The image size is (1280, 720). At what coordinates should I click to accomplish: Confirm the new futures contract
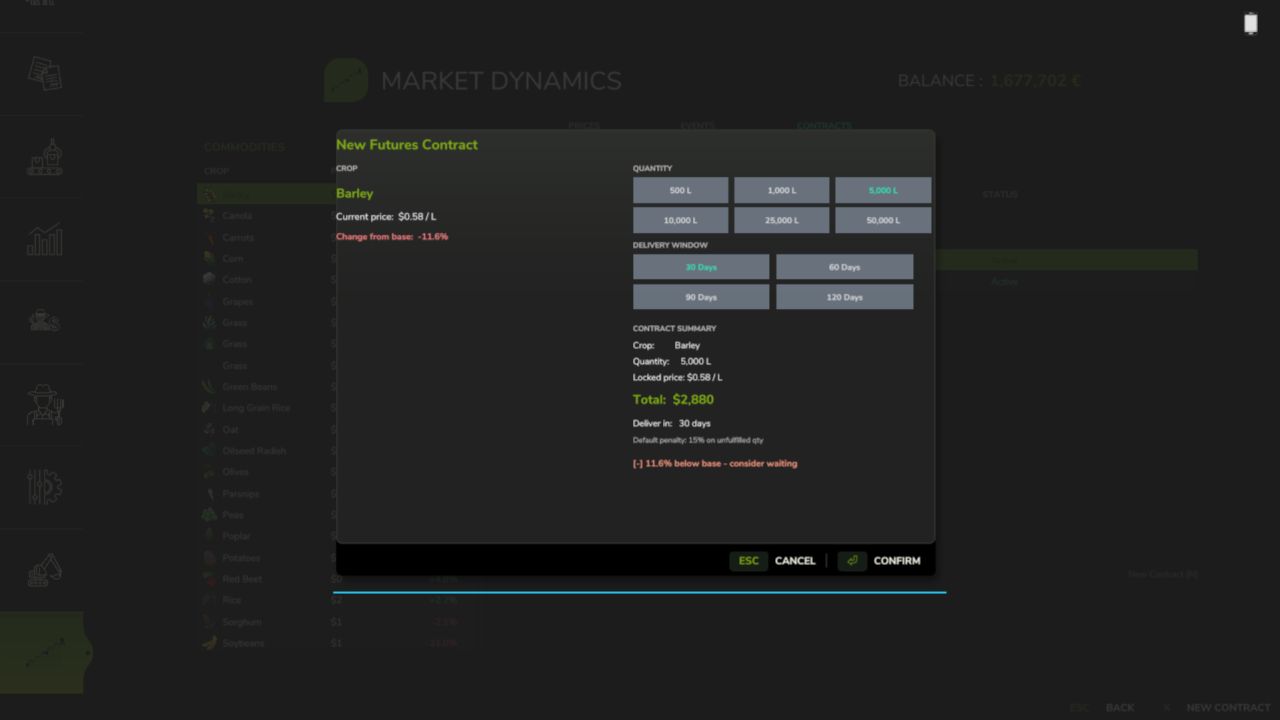pos(896,561)
